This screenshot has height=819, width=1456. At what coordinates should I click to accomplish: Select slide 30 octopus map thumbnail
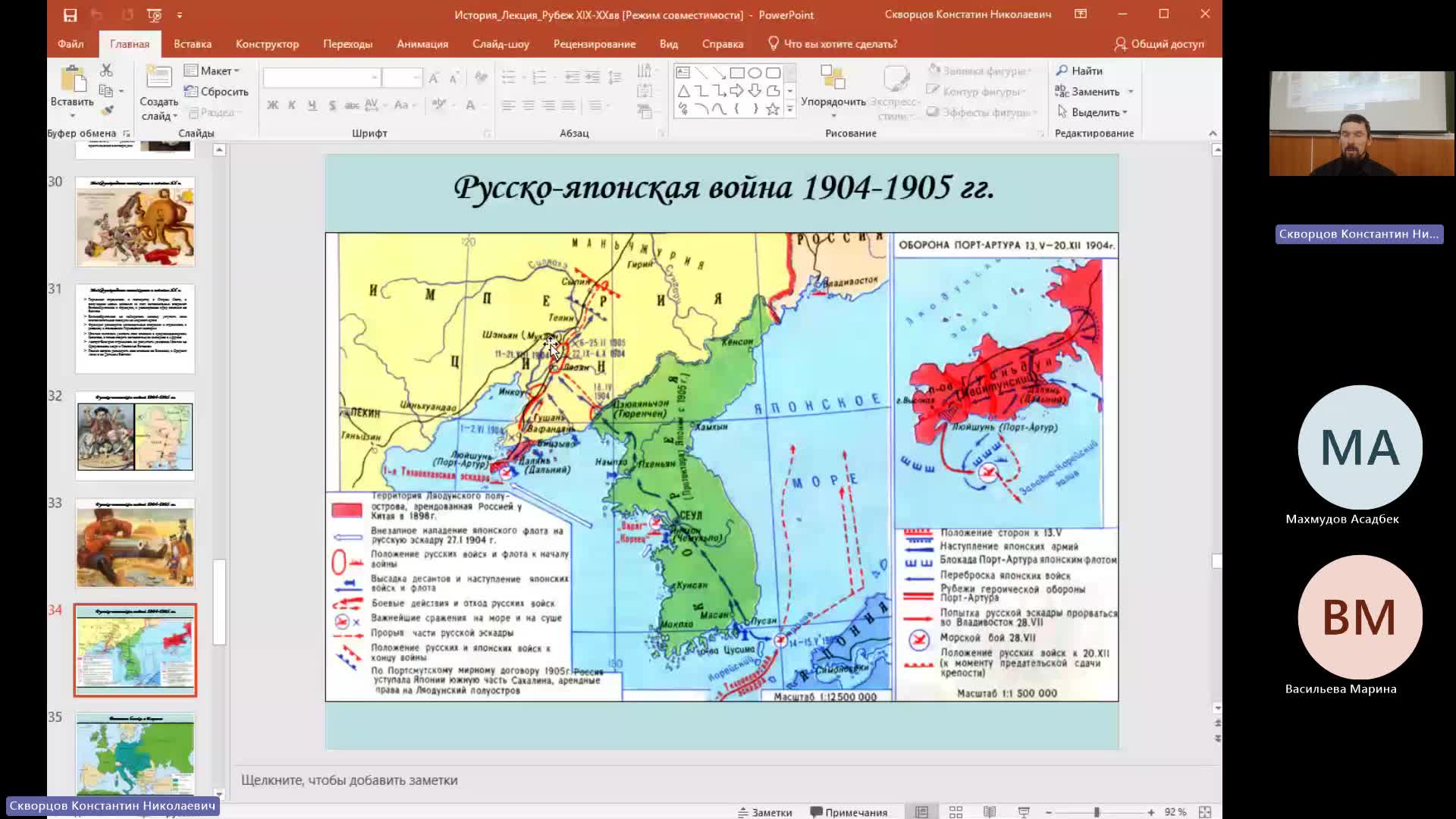[x=135, y=222]
